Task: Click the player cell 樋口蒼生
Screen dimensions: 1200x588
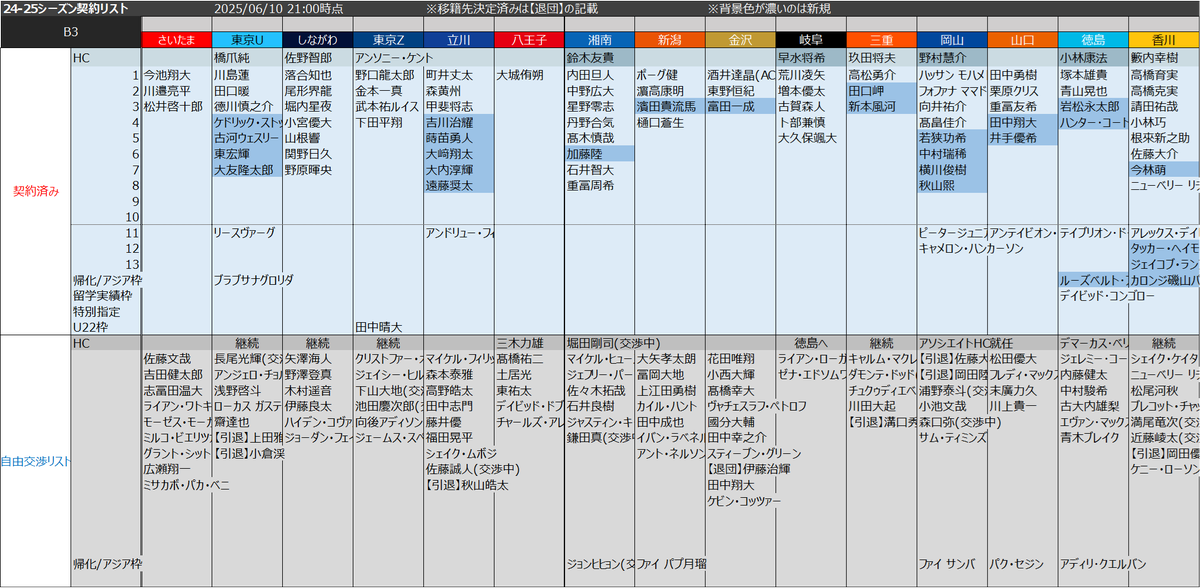Action: pos(670,121)
